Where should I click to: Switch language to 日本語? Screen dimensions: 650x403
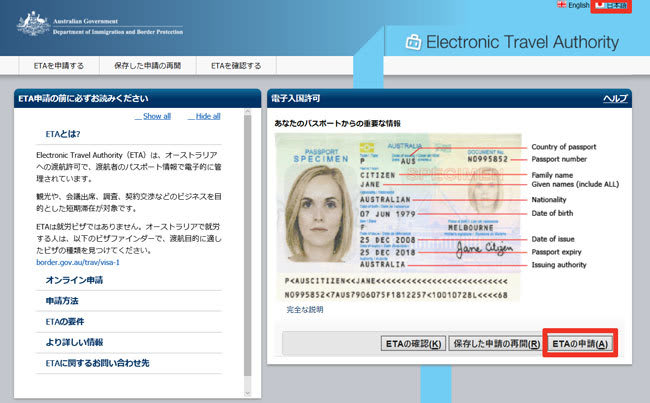click(611, 5)
